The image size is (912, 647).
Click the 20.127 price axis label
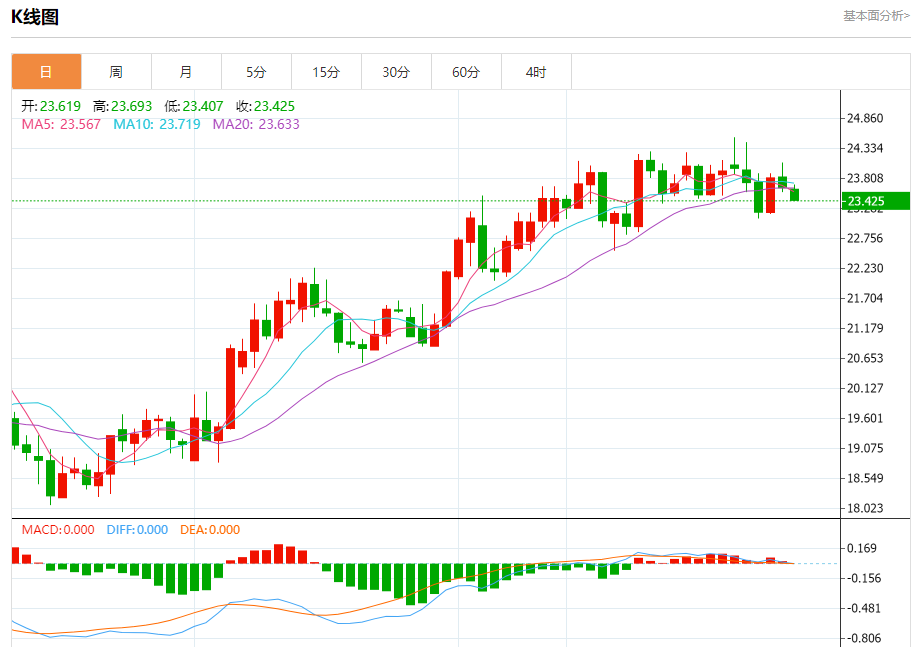click(865, 388)
